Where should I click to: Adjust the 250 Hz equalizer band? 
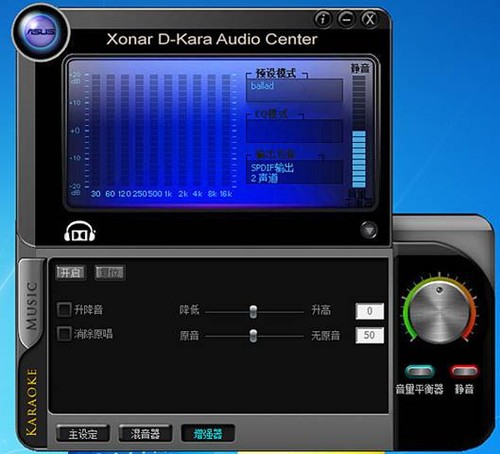click(x=139, y=131)
